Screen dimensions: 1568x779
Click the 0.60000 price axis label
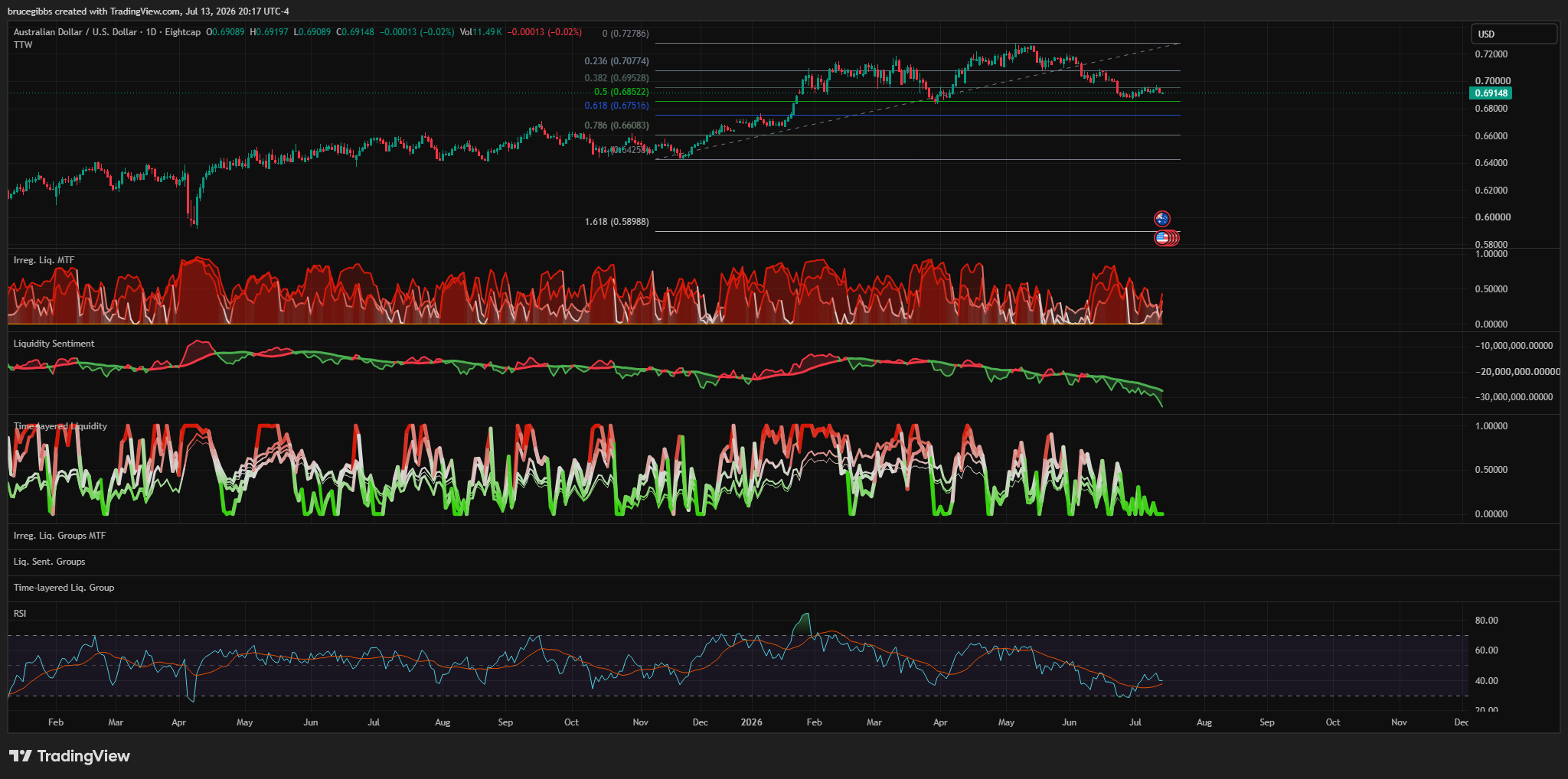coord(1491,217)
